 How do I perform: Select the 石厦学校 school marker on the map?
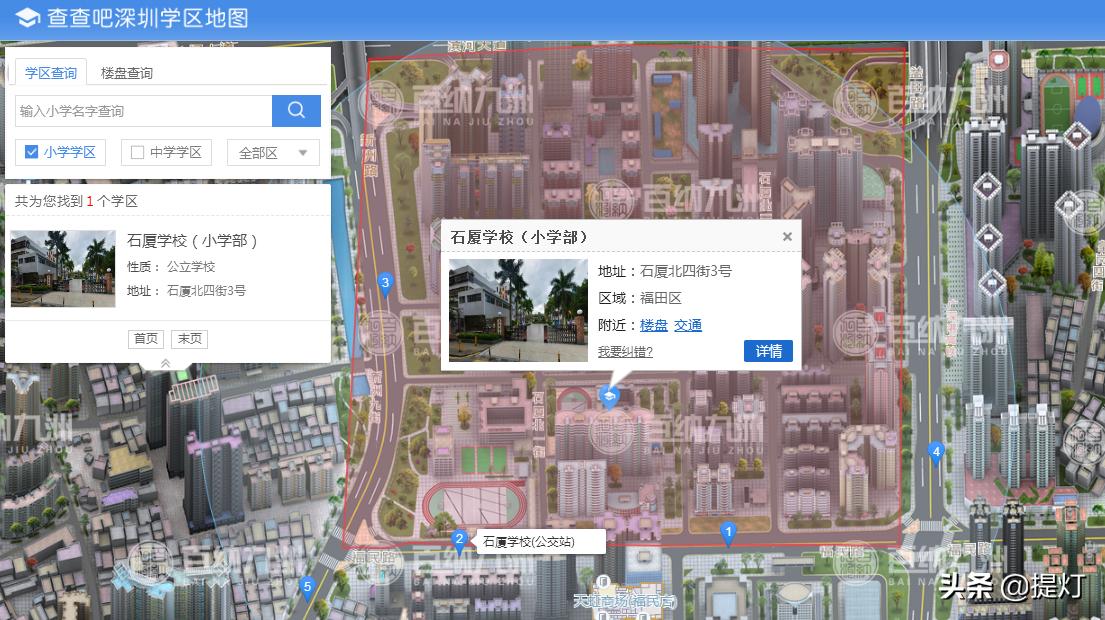pos(610,394)
